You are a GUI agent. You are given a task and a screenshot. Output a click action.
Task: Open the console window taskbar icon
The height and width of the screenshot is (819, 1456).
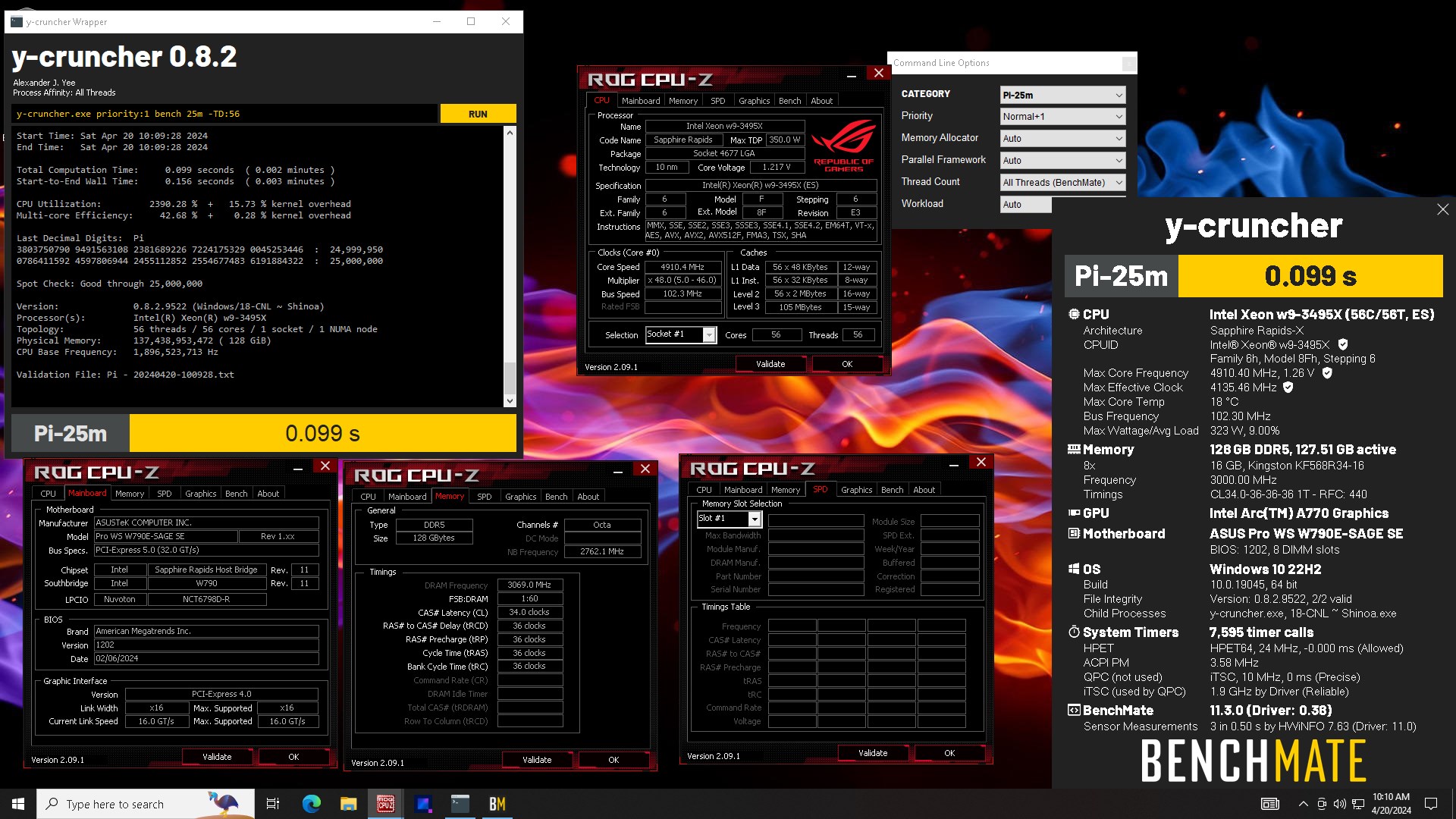(460, 804)
